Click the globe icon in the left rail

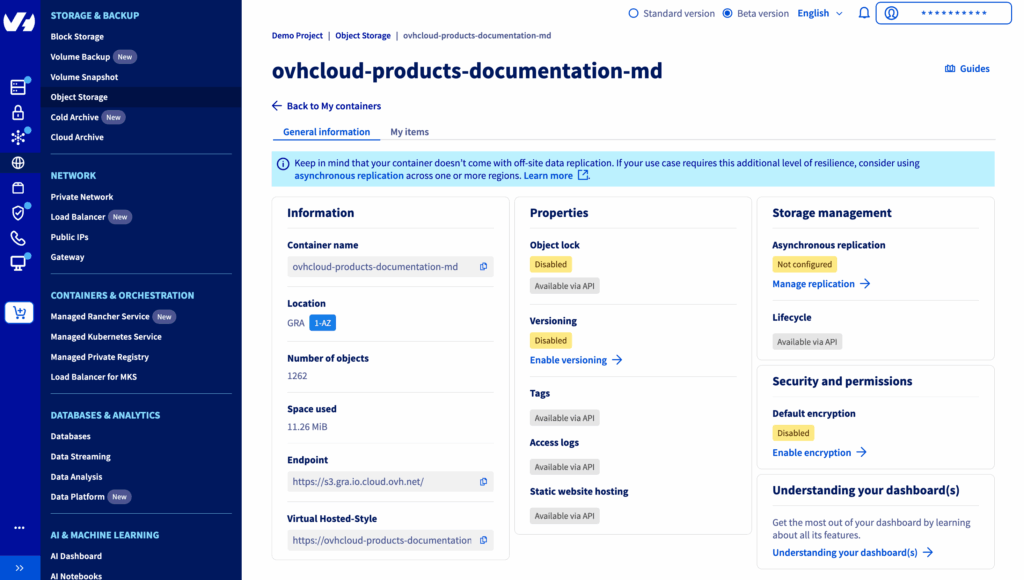coord(18,163)
